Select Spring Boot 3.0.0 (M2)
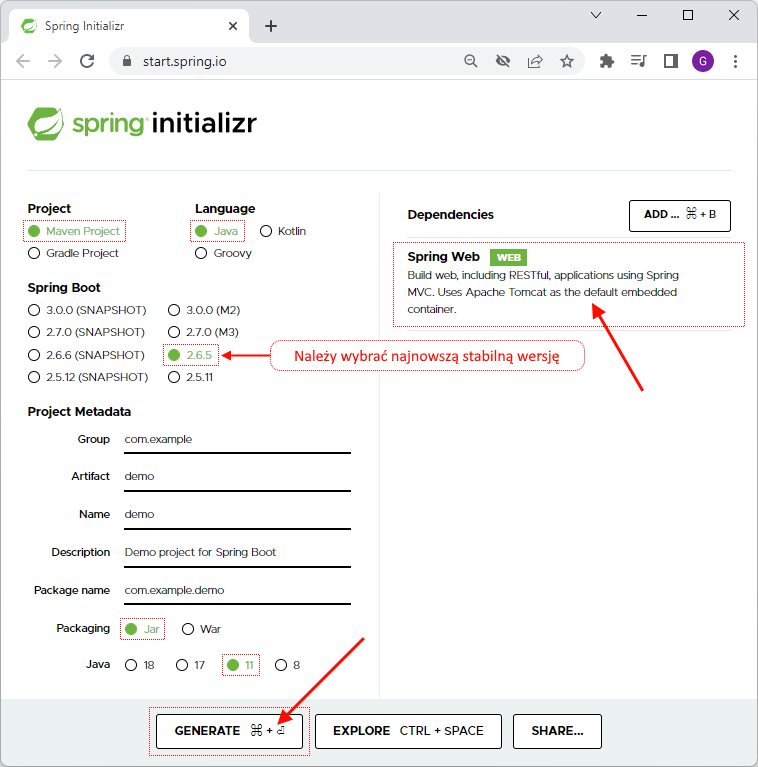The width and height of the screenshot is (758, 767). click(204, 310)
